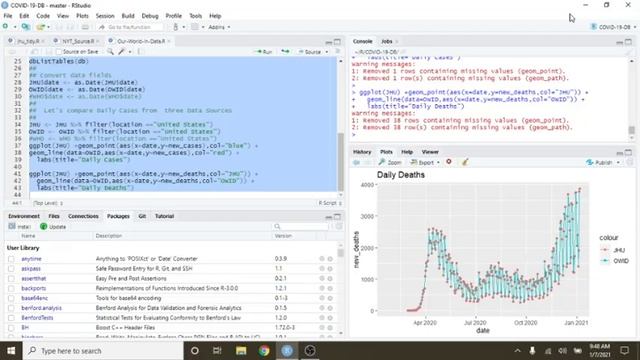Switch to the History tab

[x=362, y=152]
